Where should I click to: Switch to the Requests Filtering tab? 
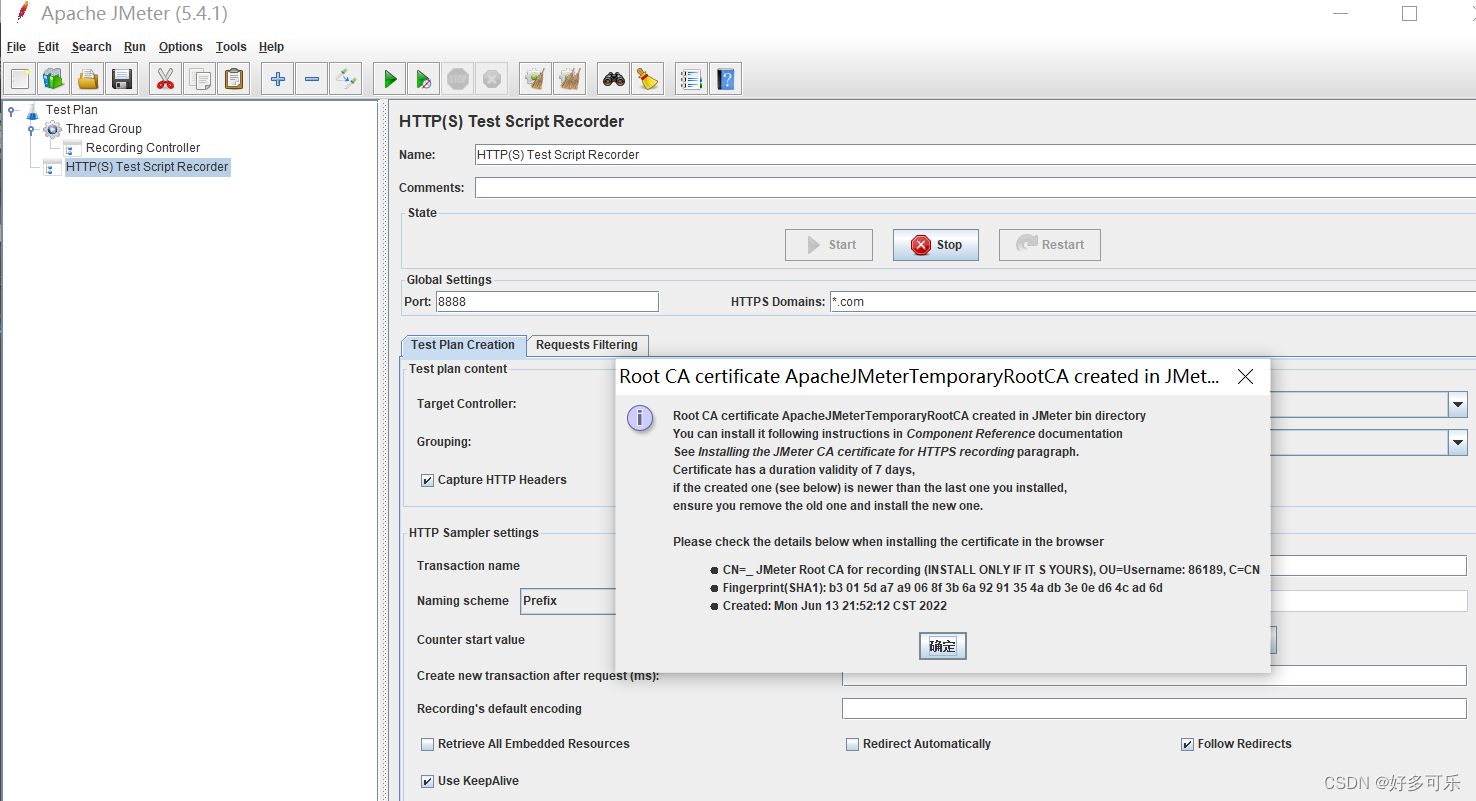[587, 345]
